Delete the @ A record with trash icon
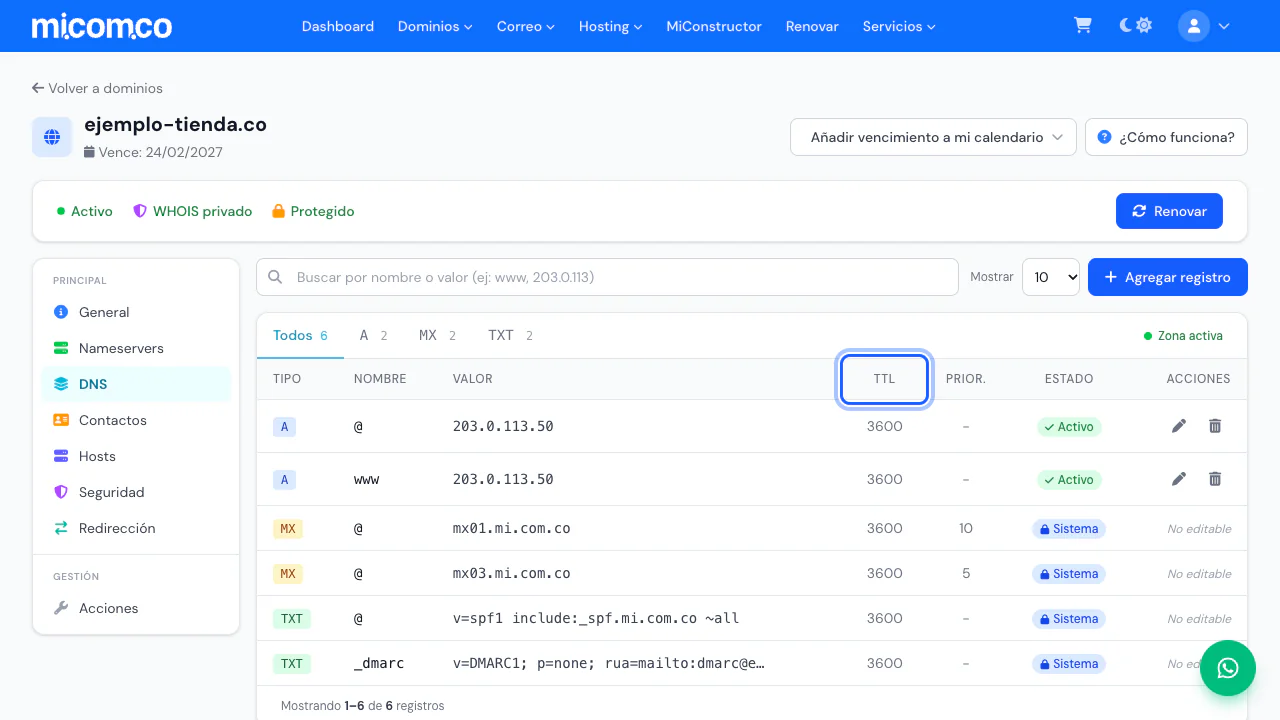Image resolution: width=1280 pixels, height=720 pixels. (1215, 426)
